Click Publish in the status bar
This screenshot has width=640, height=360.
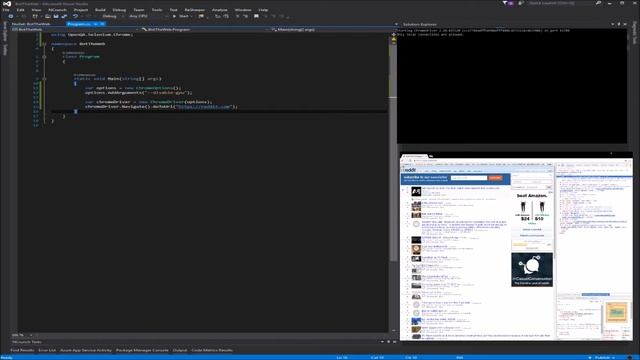tap(602, 358)
